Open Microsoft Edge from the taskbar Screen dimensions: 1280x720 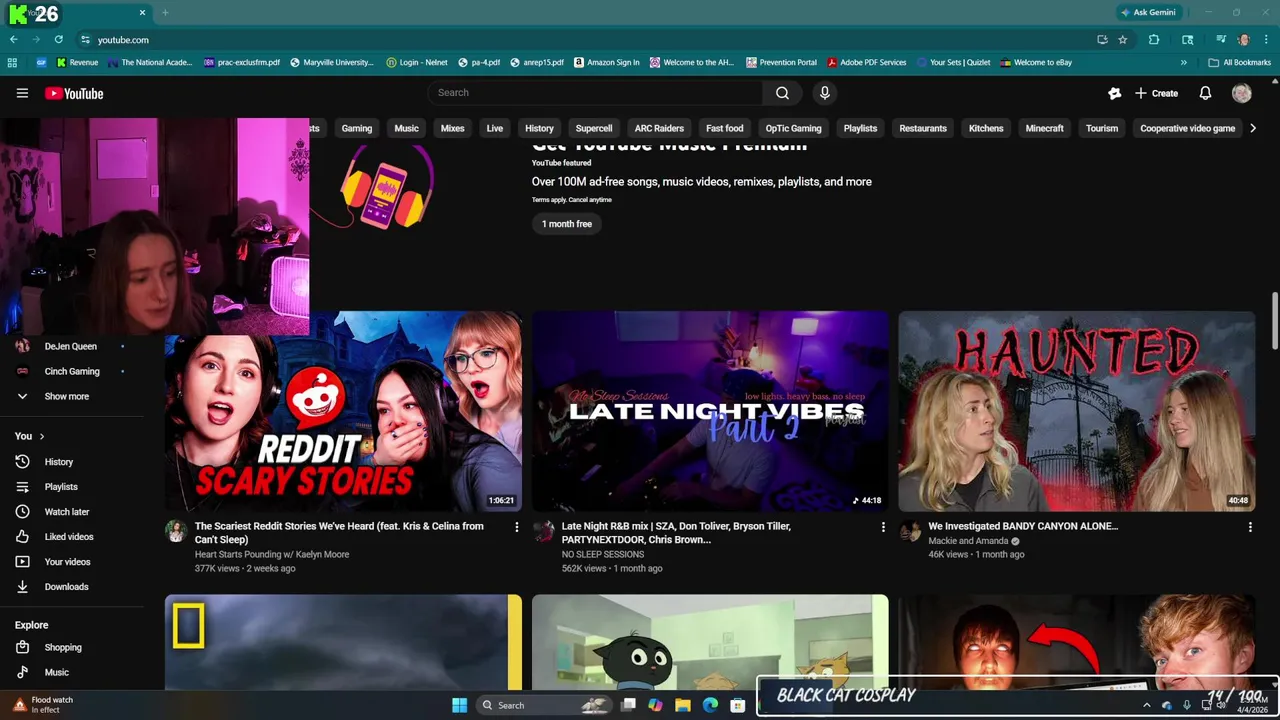(710, 705)
